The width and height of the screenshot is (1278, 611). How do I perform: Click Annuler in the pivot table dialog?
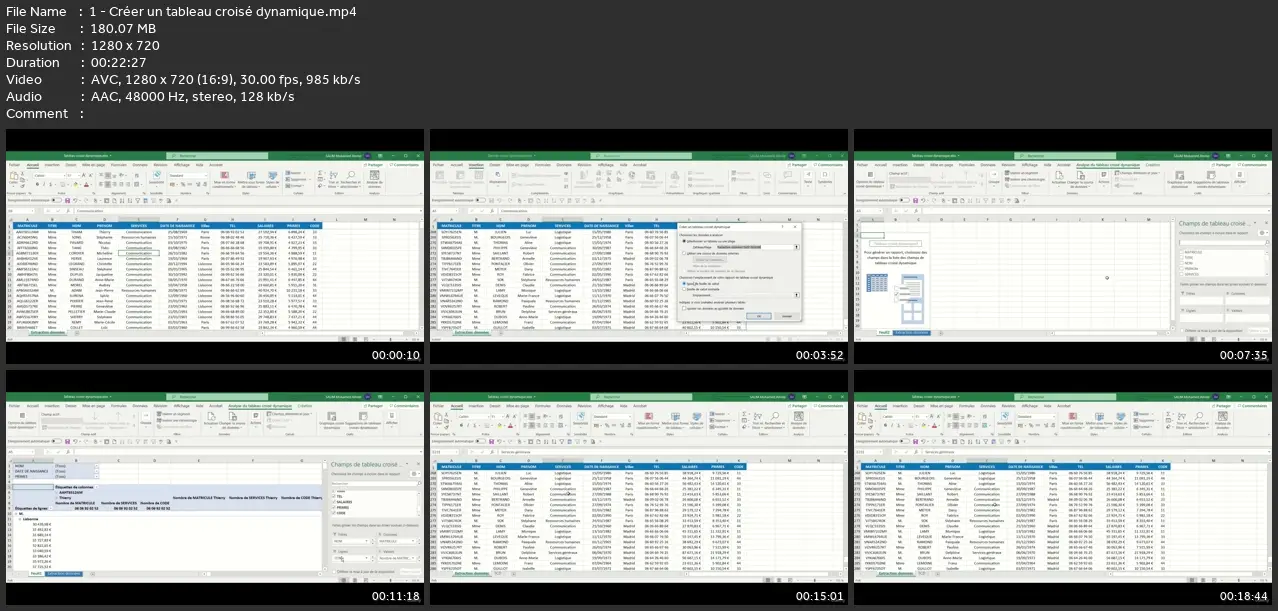pos(786,316)
